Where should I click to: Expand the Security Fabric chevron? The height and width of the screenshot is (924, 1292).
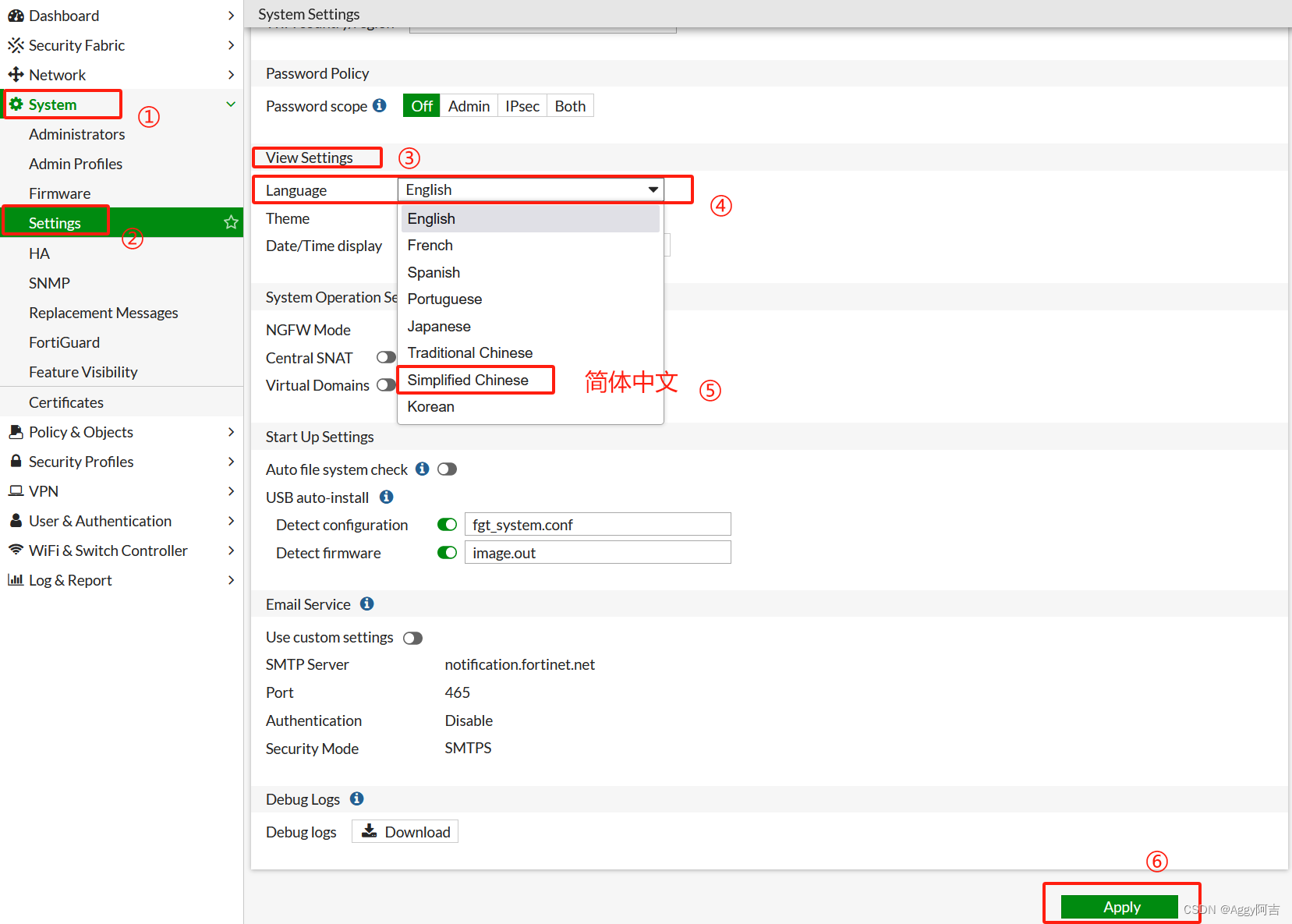point(231,45)
